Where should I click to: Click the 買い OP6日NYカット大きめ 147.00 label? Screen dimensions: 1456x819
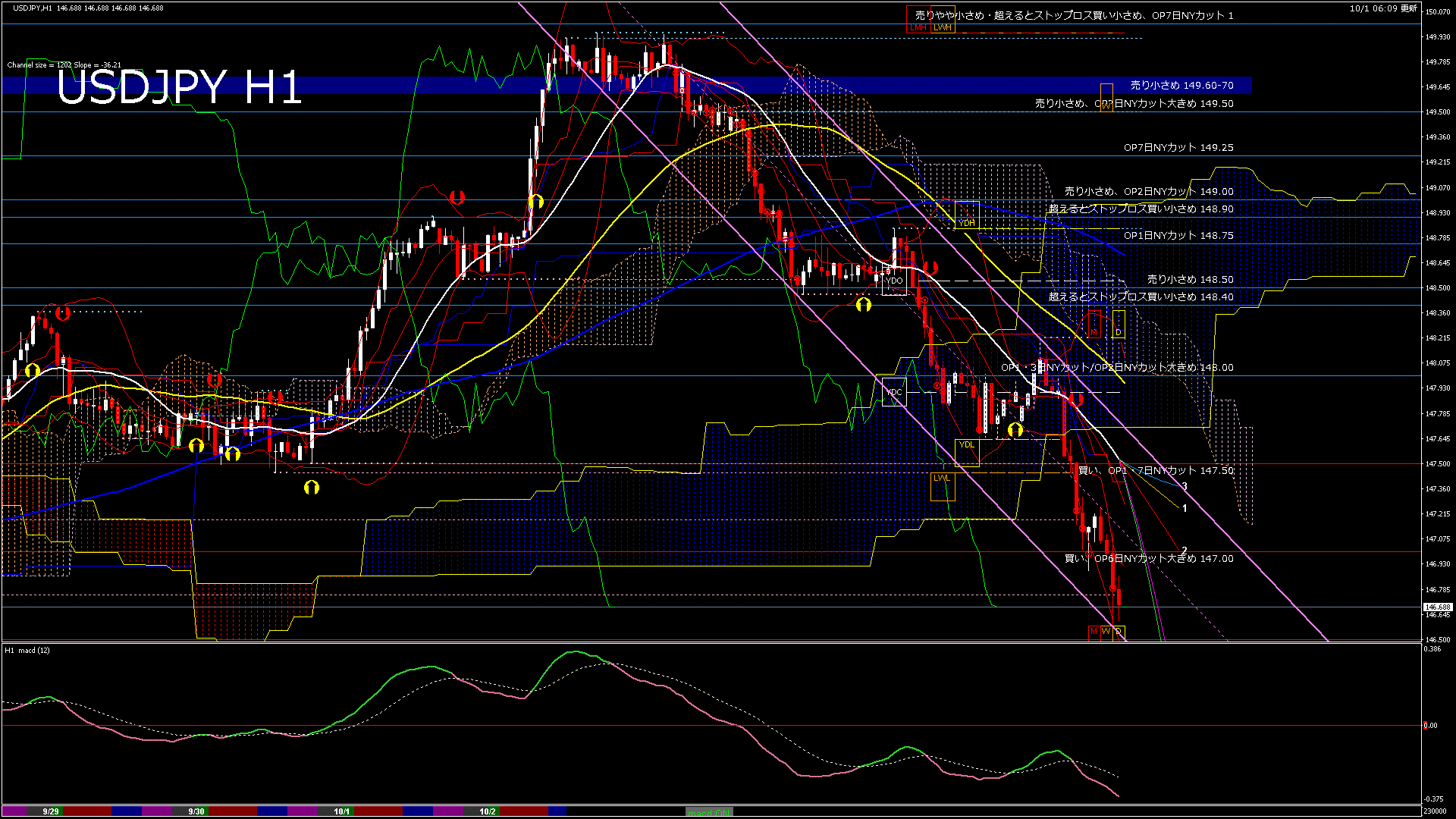1149,559
